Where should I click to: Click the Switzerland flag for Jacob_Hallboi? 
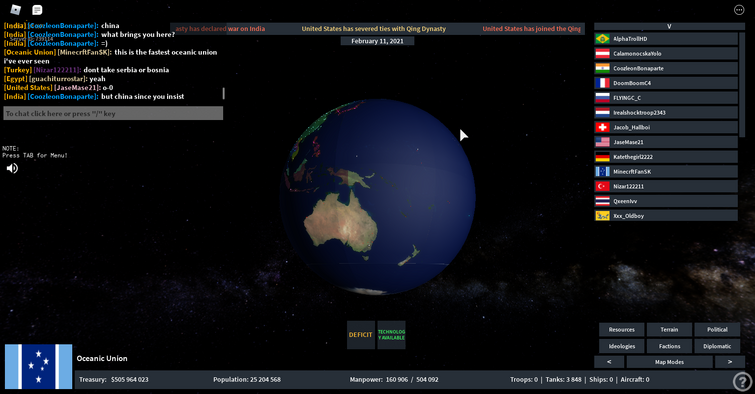tap(602, 127)
